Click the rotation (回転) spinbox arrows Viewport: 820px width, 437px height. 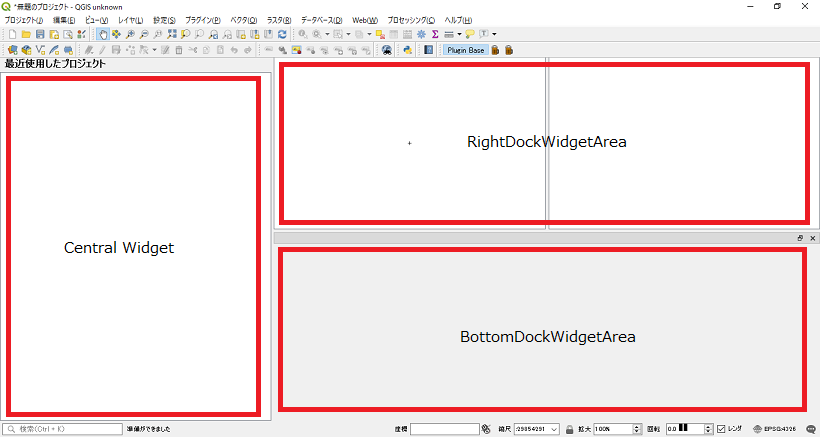point(708,429)
